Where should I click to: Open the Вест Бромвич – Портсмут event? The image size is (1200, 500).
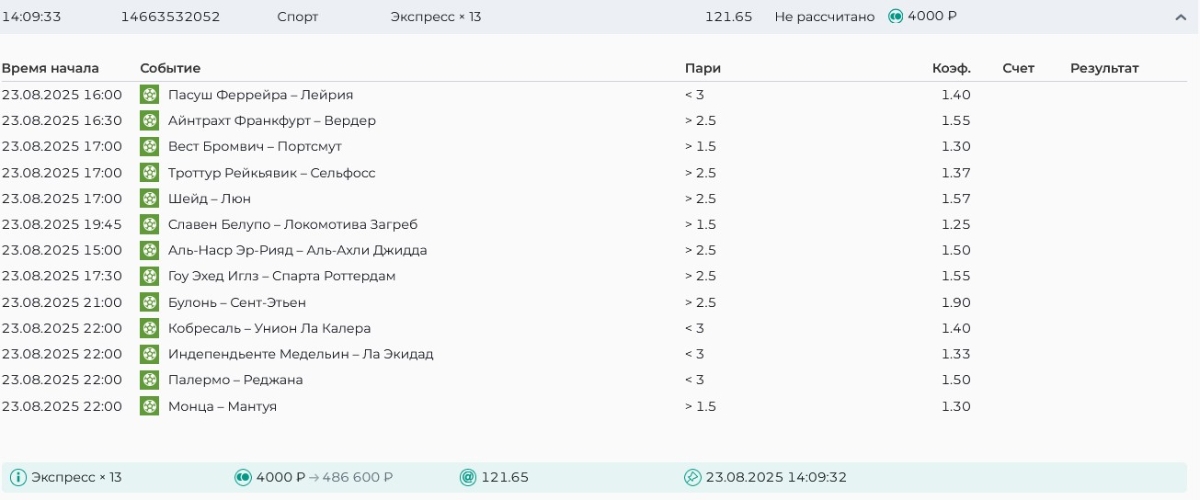(254, 147)
